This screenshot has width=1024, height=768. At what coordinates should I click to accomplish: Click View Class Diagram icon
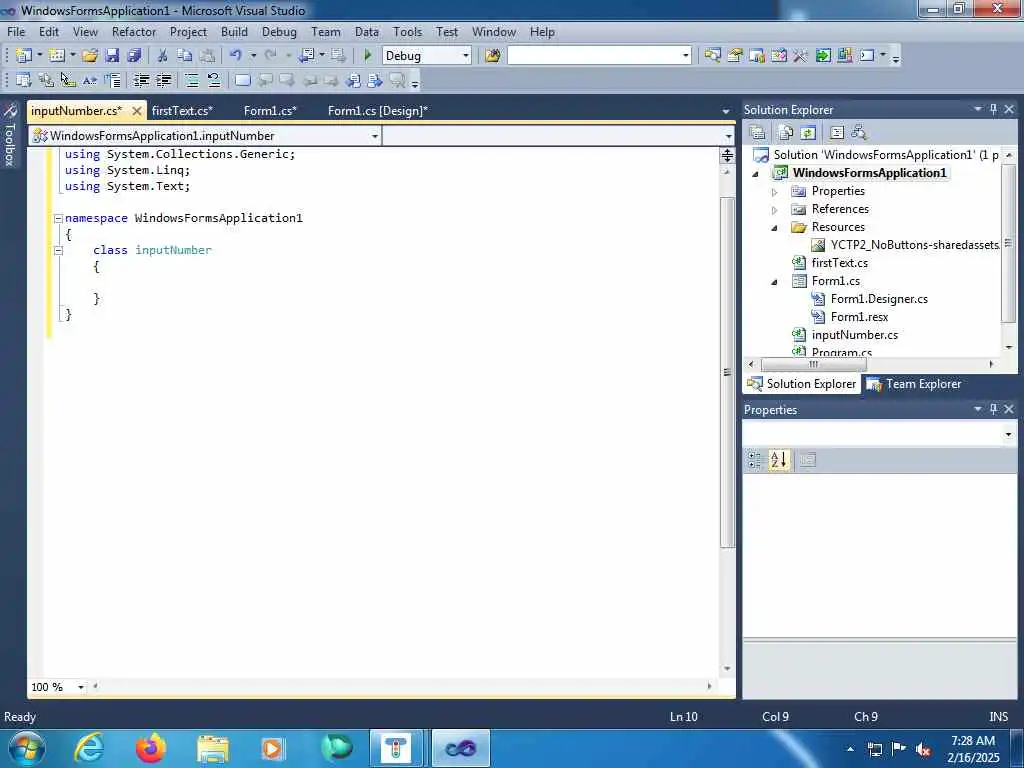pyautogui.click(x=859, y=133)
